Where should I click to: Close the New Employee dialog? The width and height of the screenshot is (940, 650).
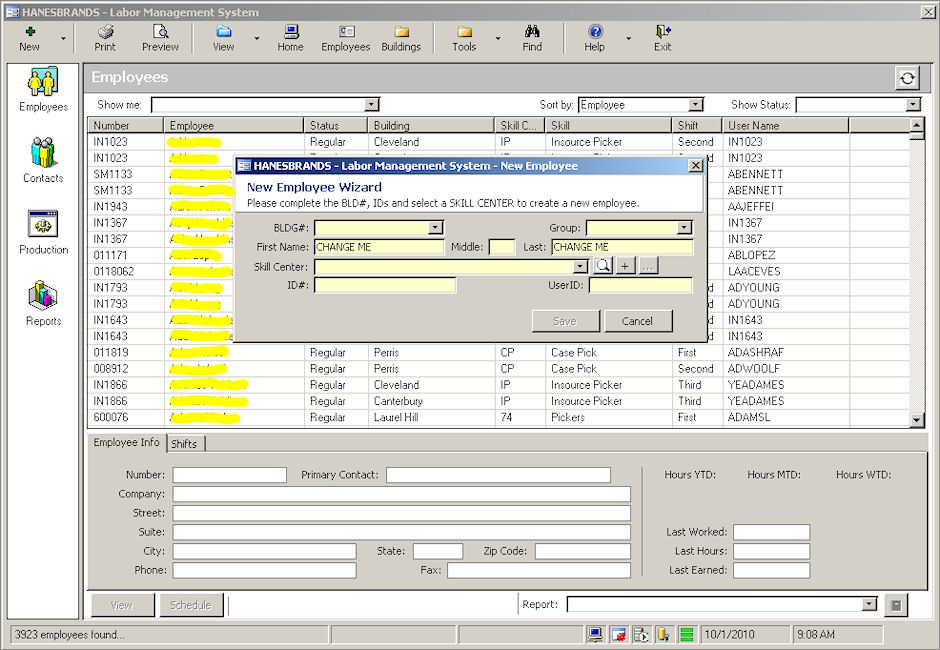pyautogui.click(x=695, y=165)
